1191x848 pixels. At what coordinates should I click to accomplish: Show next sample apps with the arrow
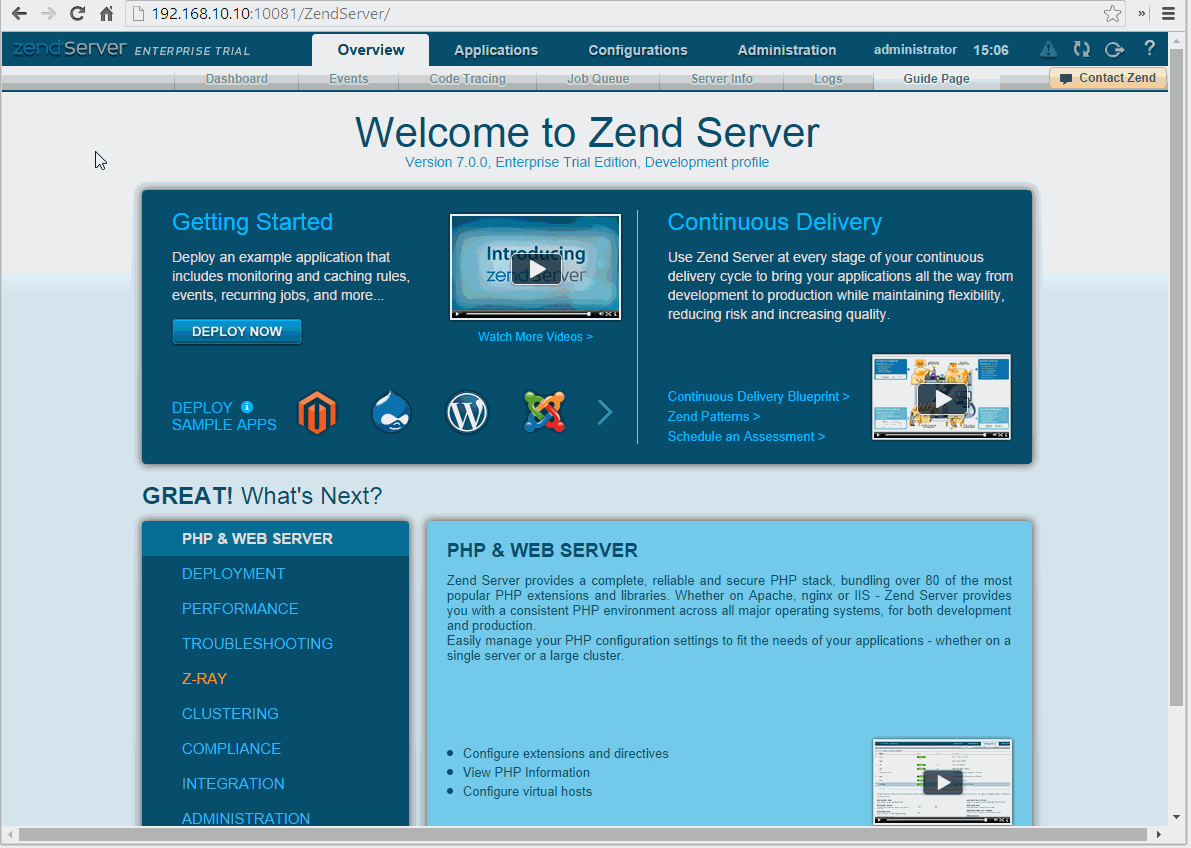605,412
